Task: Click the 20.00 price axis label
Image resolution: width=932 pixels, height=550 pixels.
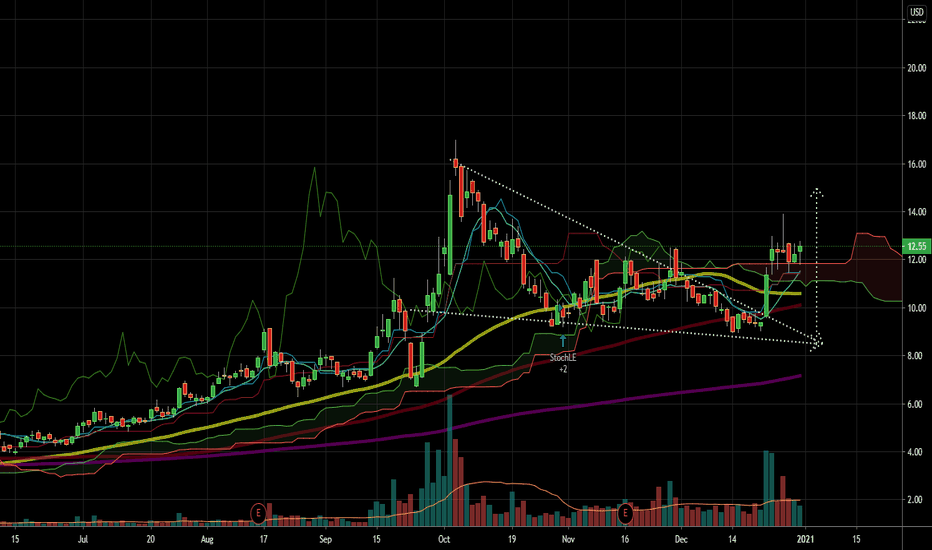Action: point(917,68)
